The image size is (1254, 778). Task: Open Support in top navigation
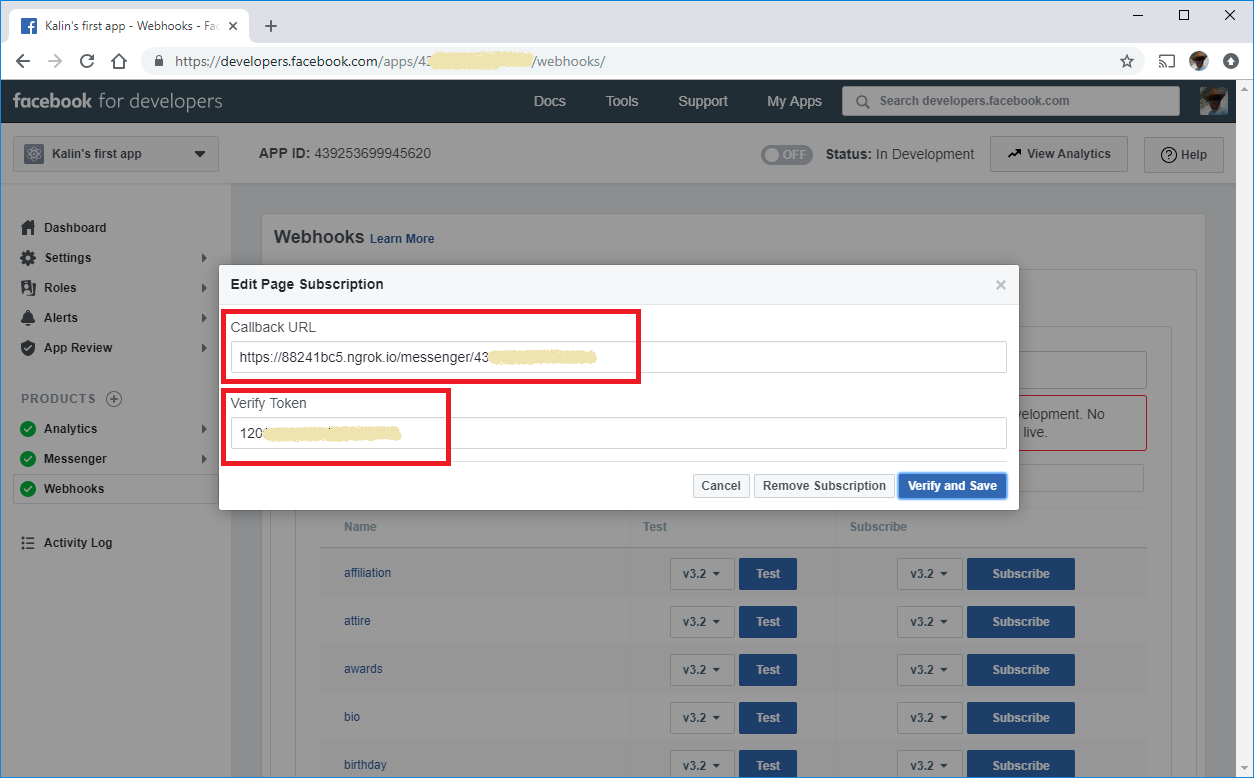pyautogui.click(x=703, y=101)
